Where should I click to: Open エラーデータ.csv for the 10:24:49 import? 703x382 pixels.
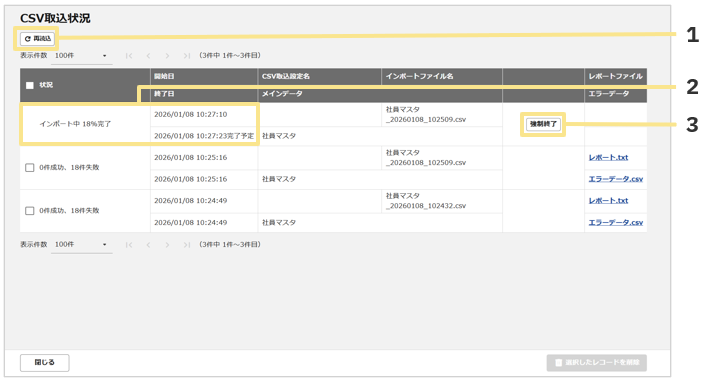(x=616, y=222)
